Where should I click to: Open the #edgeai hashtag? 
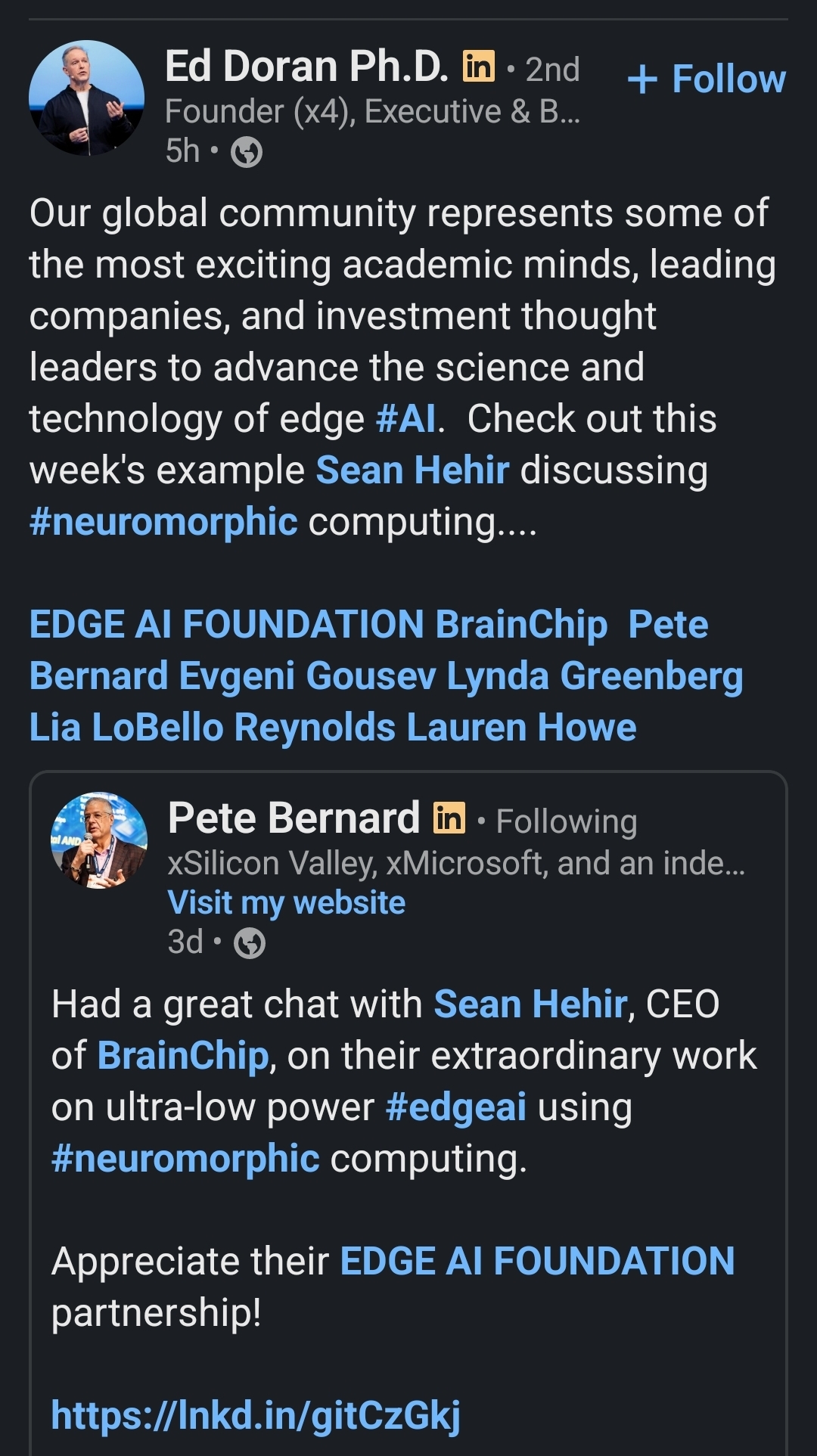click(455, 1107)
